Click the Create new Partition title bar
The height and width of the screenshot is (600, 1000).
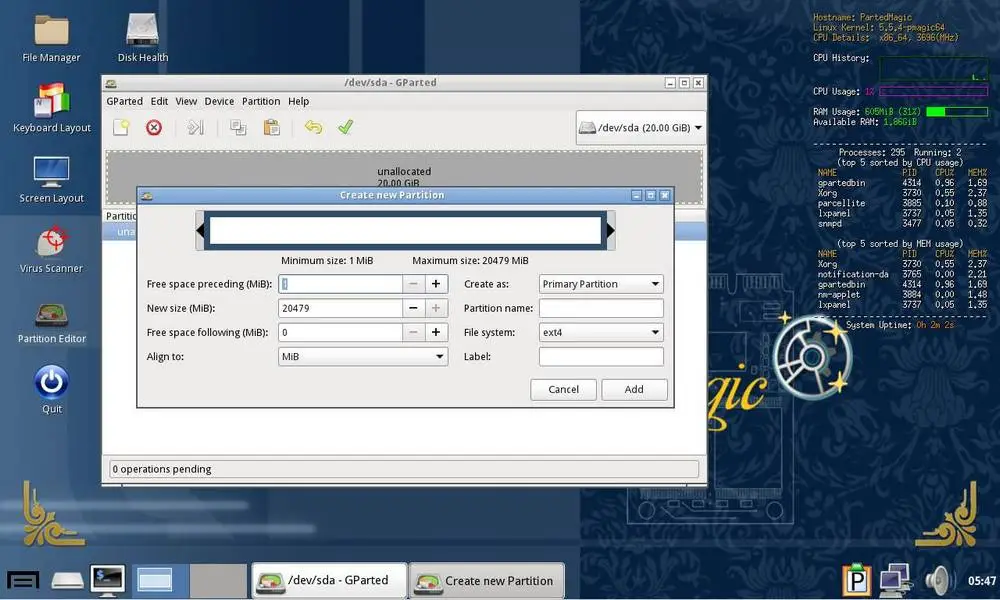(392, 195)
